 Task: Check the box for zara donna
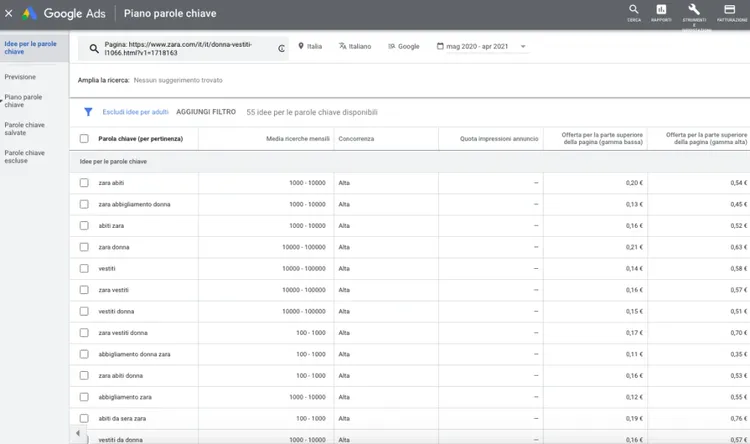click(x=84, y=247)
